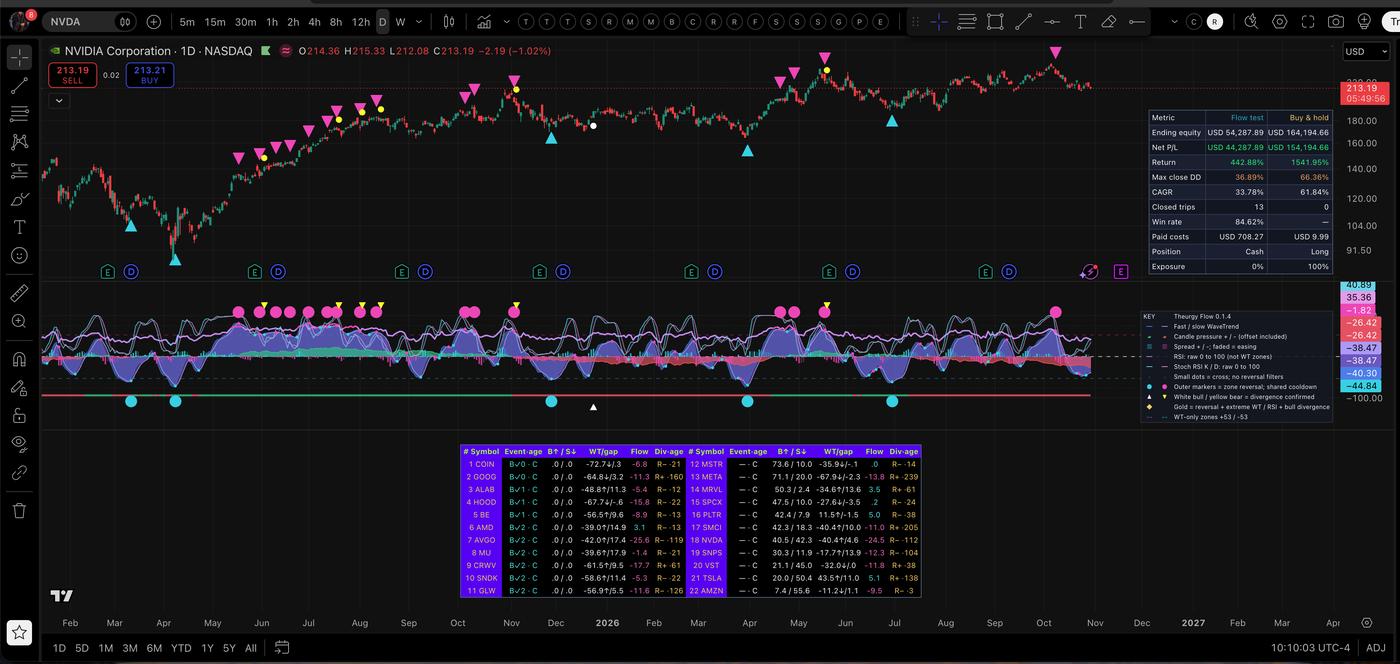The image size is (1400, 664).
Task: Select the text tool in left sidebar
Action: pos(19,228)
